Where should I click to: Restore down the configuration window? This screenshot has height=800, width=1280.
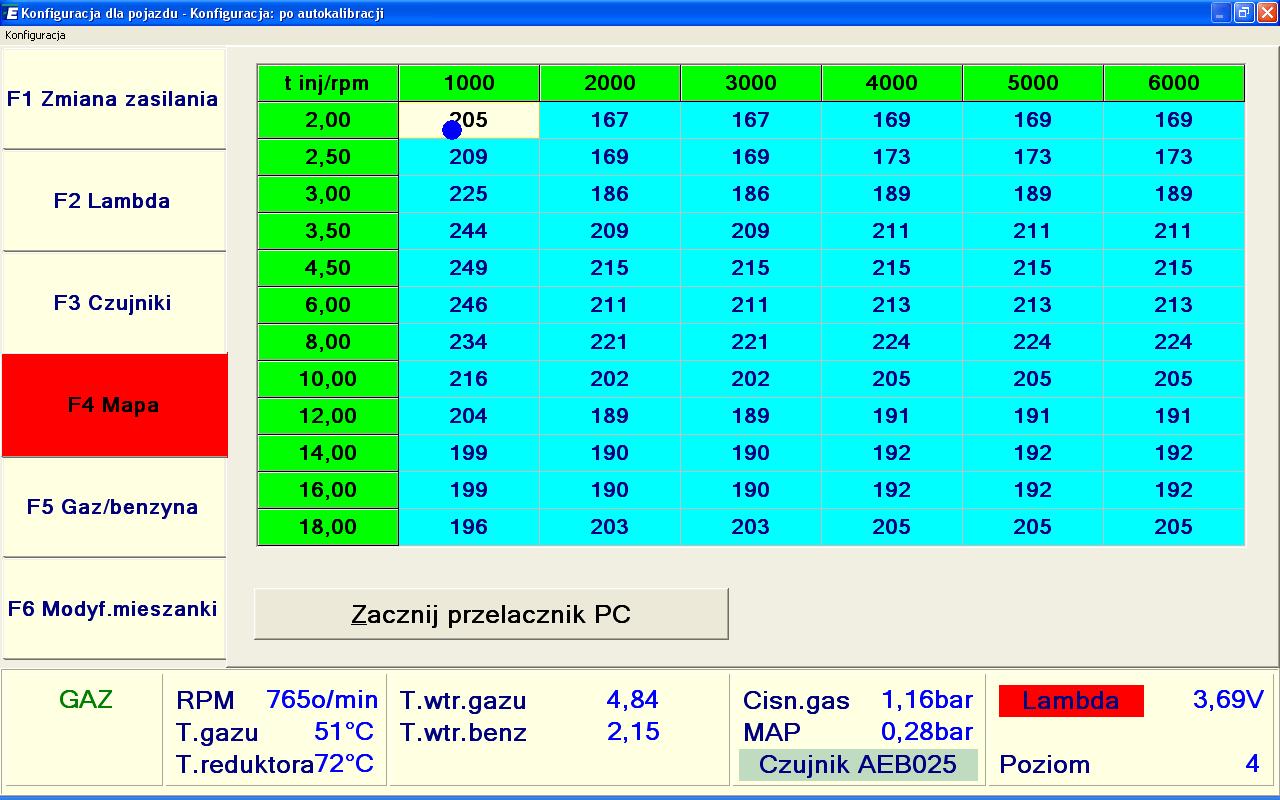pyautogui.click(x=1244, y=13)
